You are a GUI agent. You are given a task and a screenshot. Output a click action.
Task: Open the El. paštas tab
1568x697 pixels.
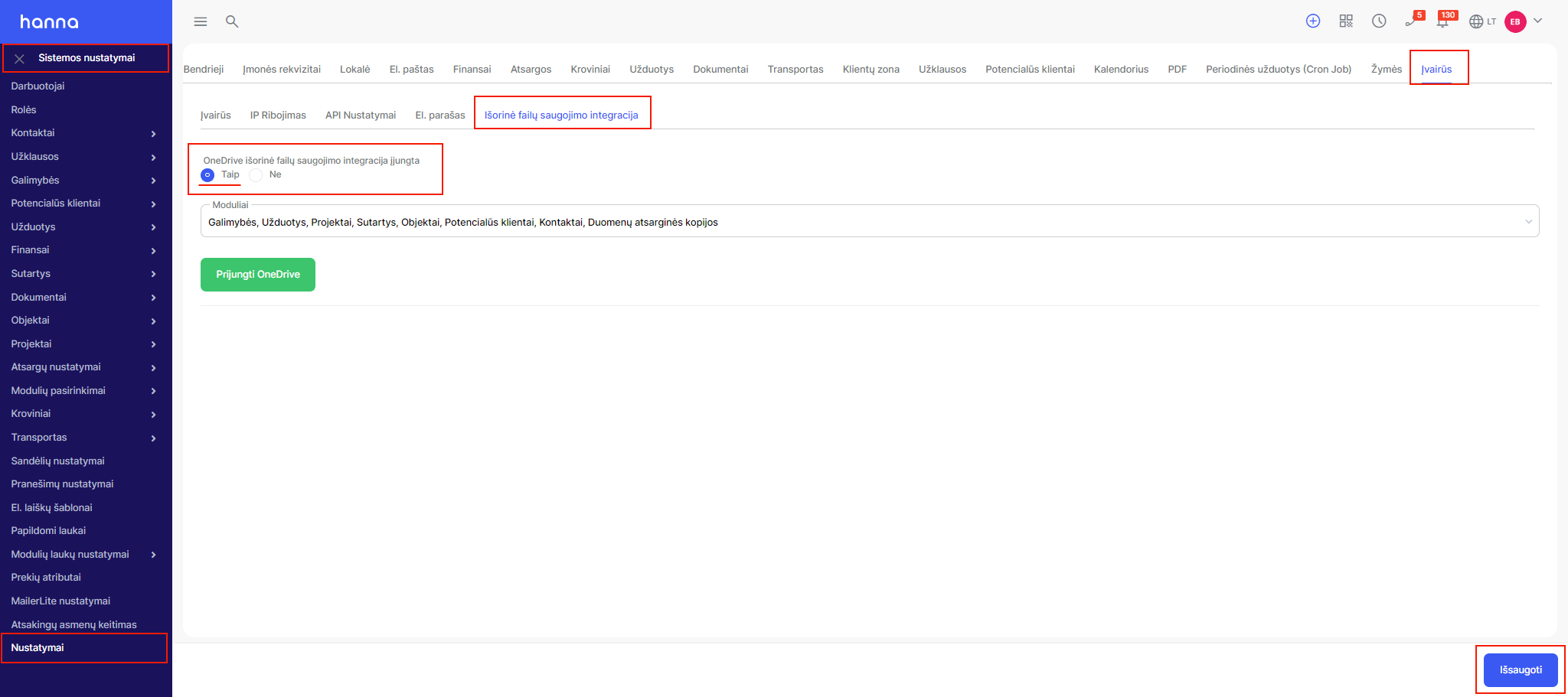tap(412, 69)
